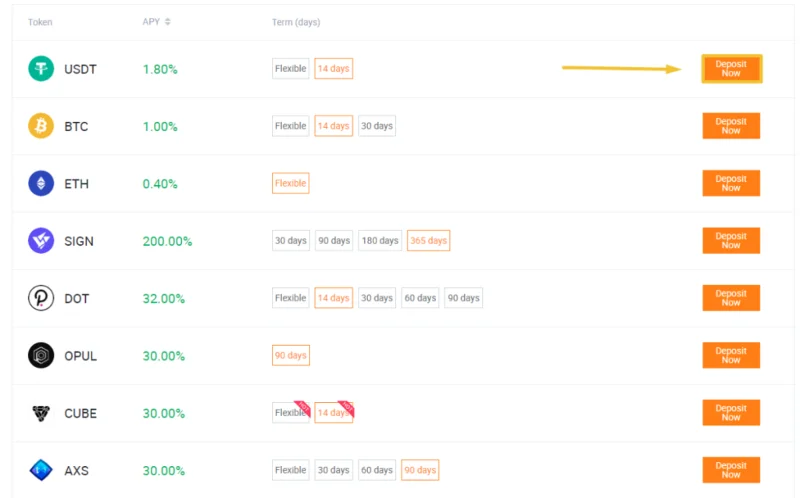Click the 200.00% APY value
Viewport: 800px width, 498px height.
pyautogui.click(x=167, y=241)
